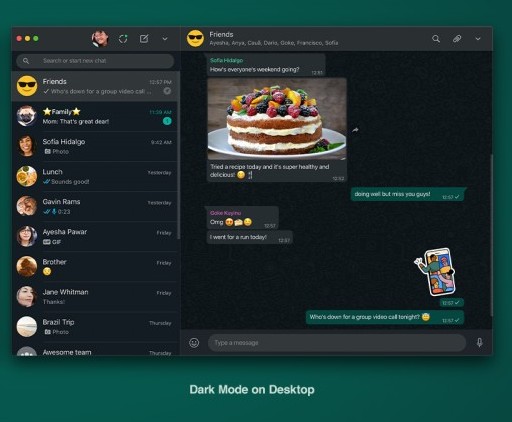The height and width of the screenshot is (422, 512).
Task: Open Jane Whitman conversation
Action: [96, 296]
